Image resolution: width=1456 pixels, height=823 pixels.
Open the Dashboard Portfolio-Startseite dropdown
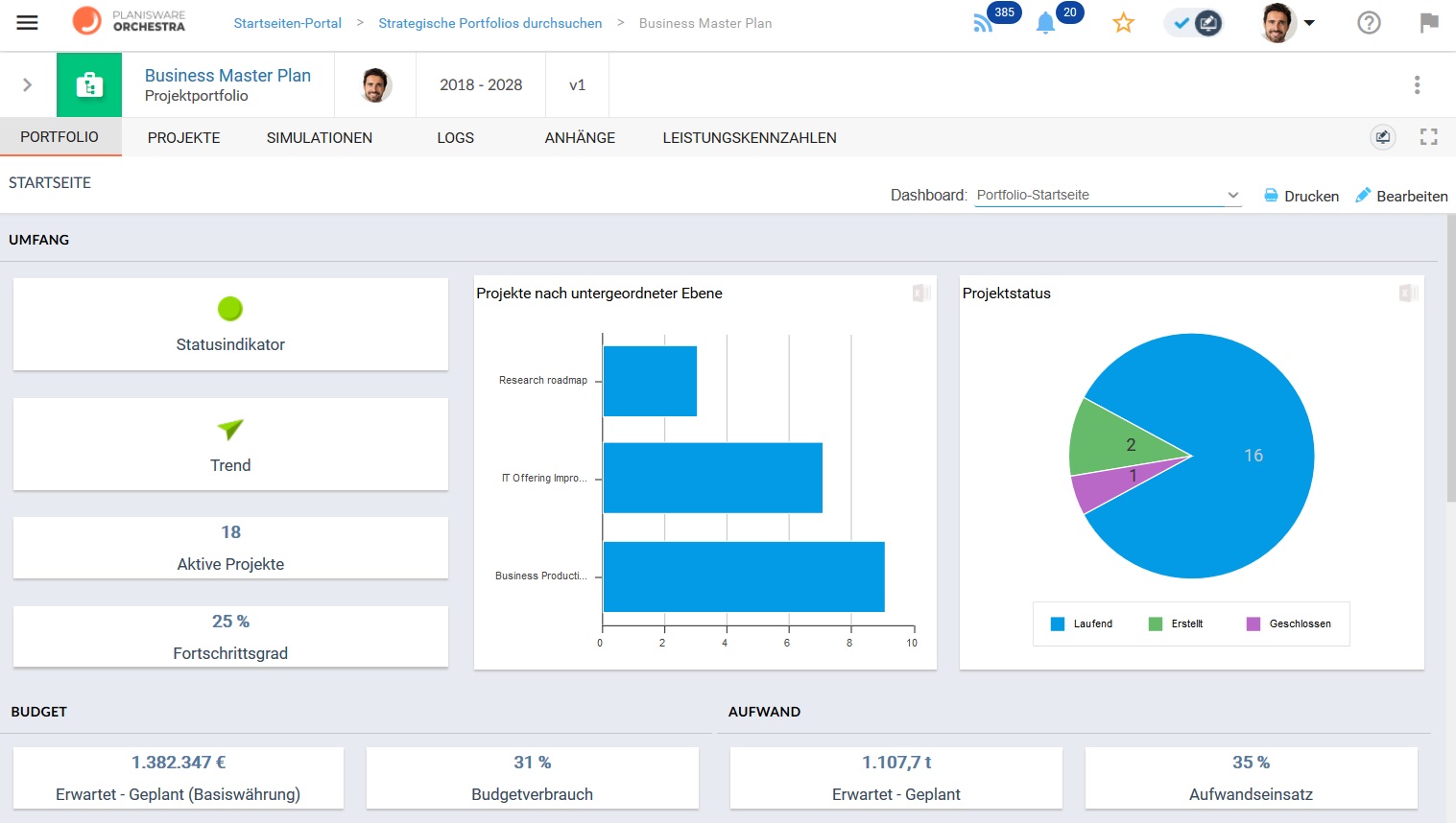pyautogui.click(x=1108, y=195)
